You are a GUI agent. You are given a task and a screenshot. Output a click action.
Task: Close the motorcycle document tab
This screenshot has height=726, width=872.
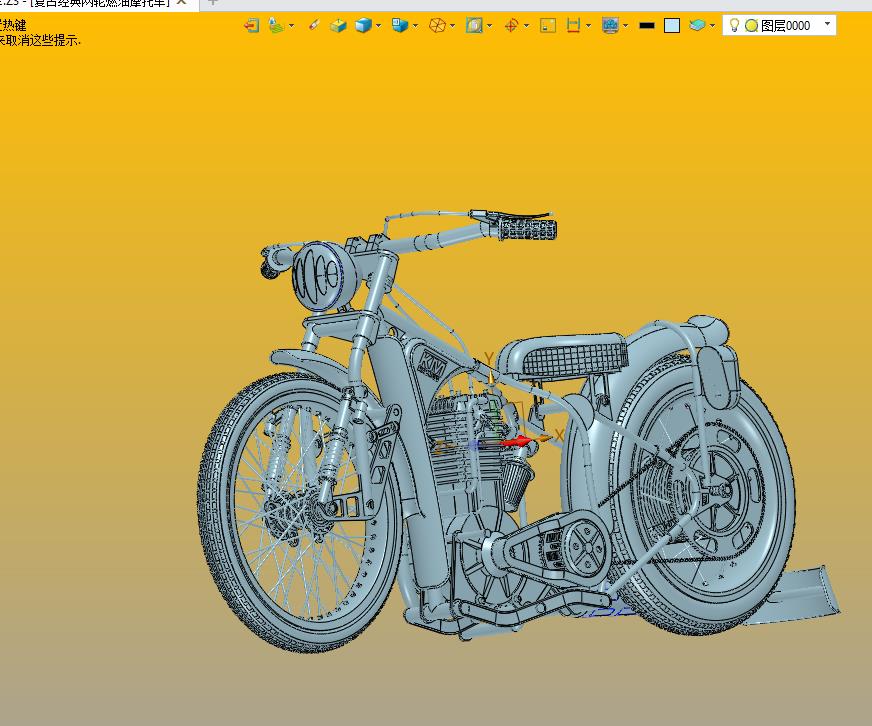[182, 3]
